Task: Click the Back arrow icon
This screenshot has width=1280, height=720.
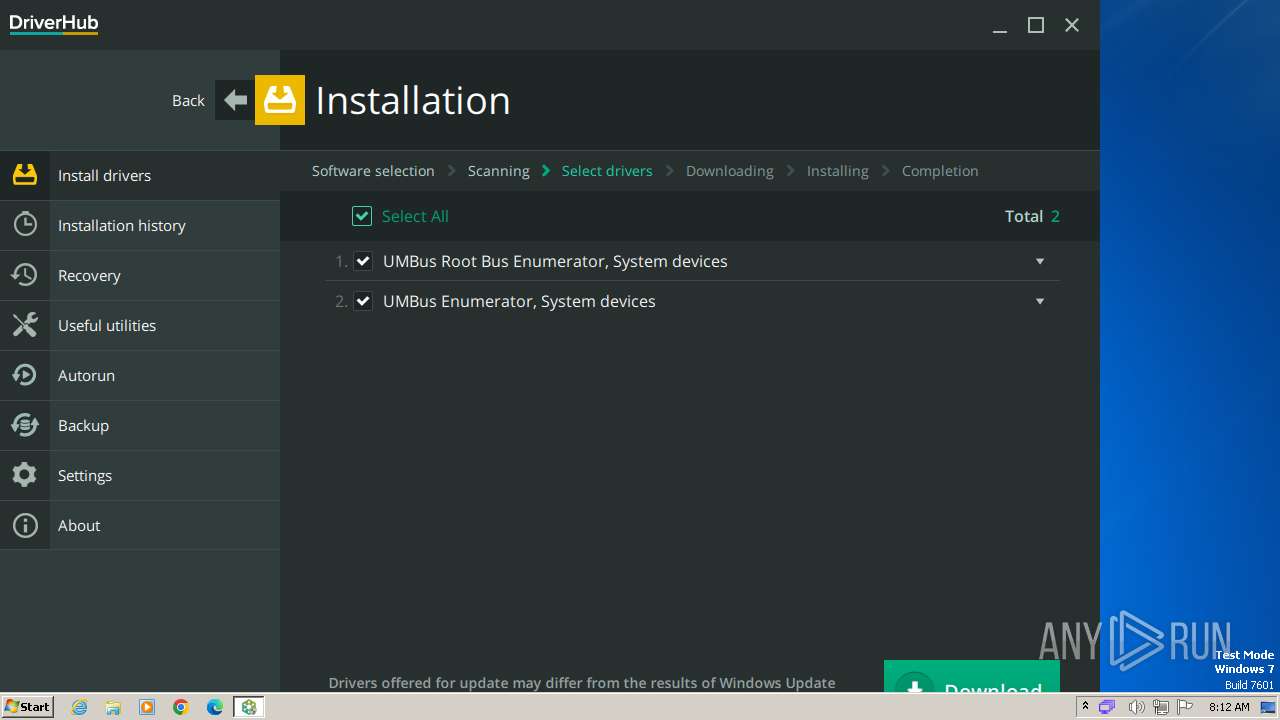Action: 235,100
